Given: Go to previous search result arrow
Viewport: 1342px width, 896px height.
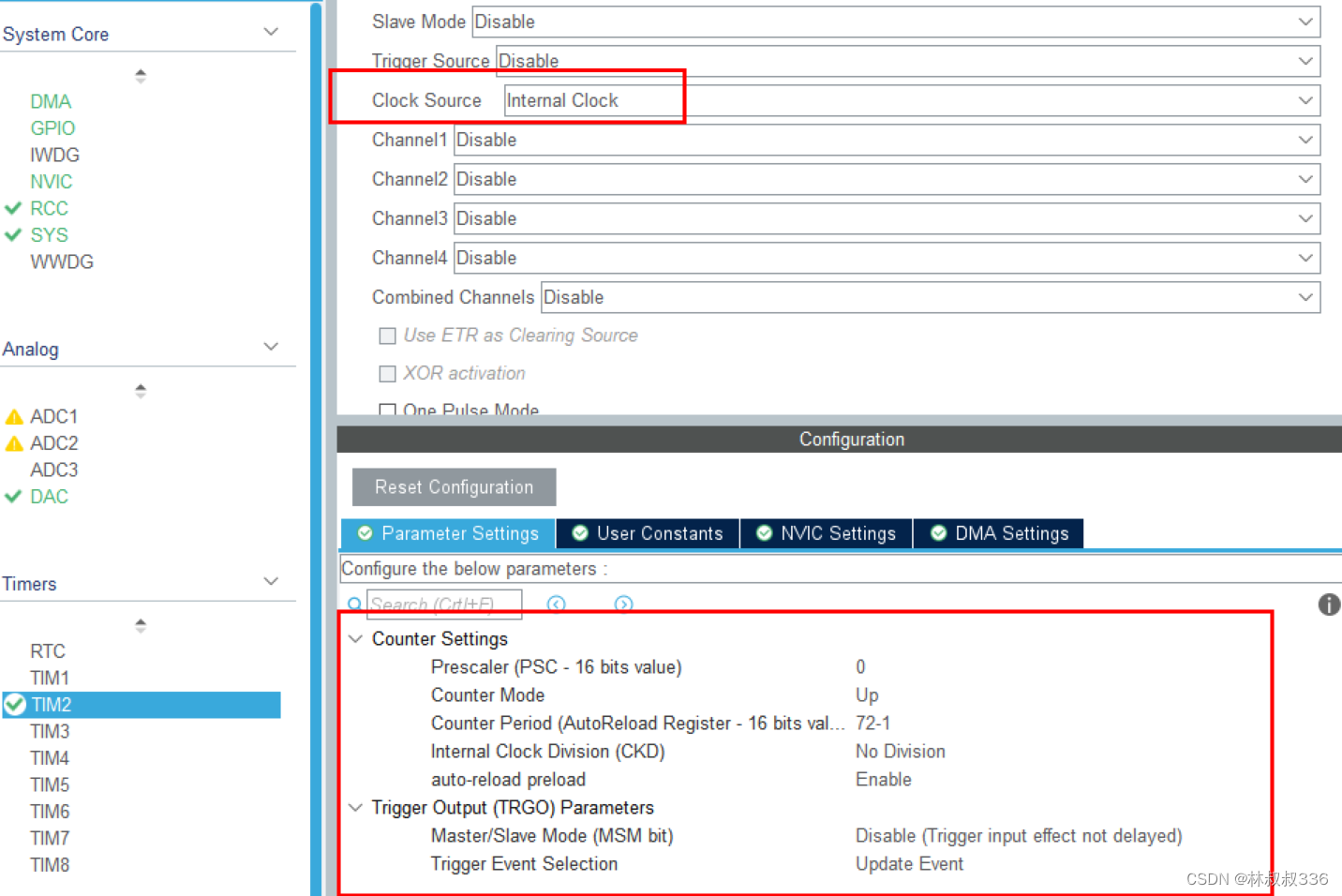Looking at the screenshot, I should pos(557,605).
